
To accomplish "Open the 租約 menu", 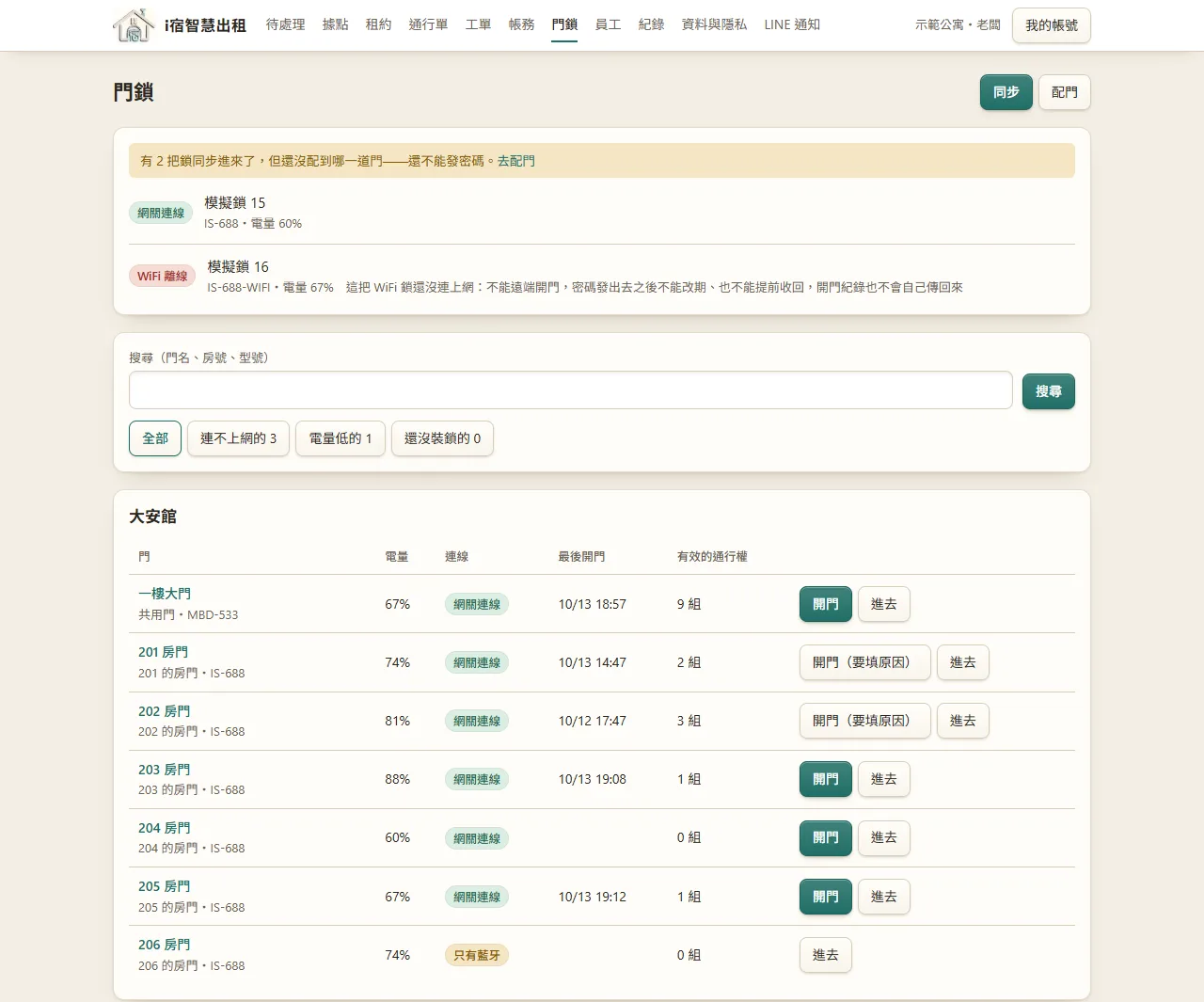I will pyautogui.click(x=378, y=24).
